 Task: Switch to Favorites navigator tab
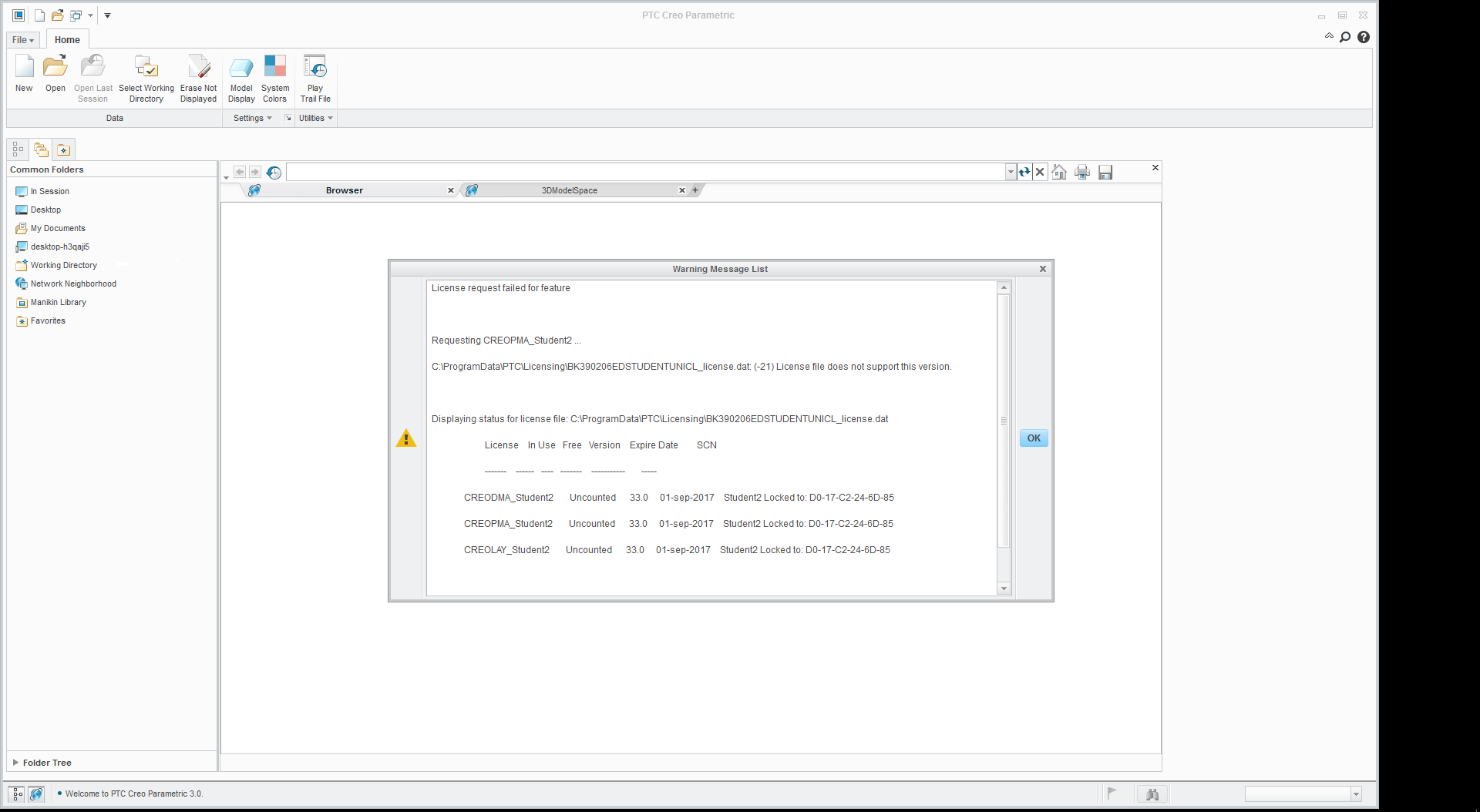coord(63,149)
